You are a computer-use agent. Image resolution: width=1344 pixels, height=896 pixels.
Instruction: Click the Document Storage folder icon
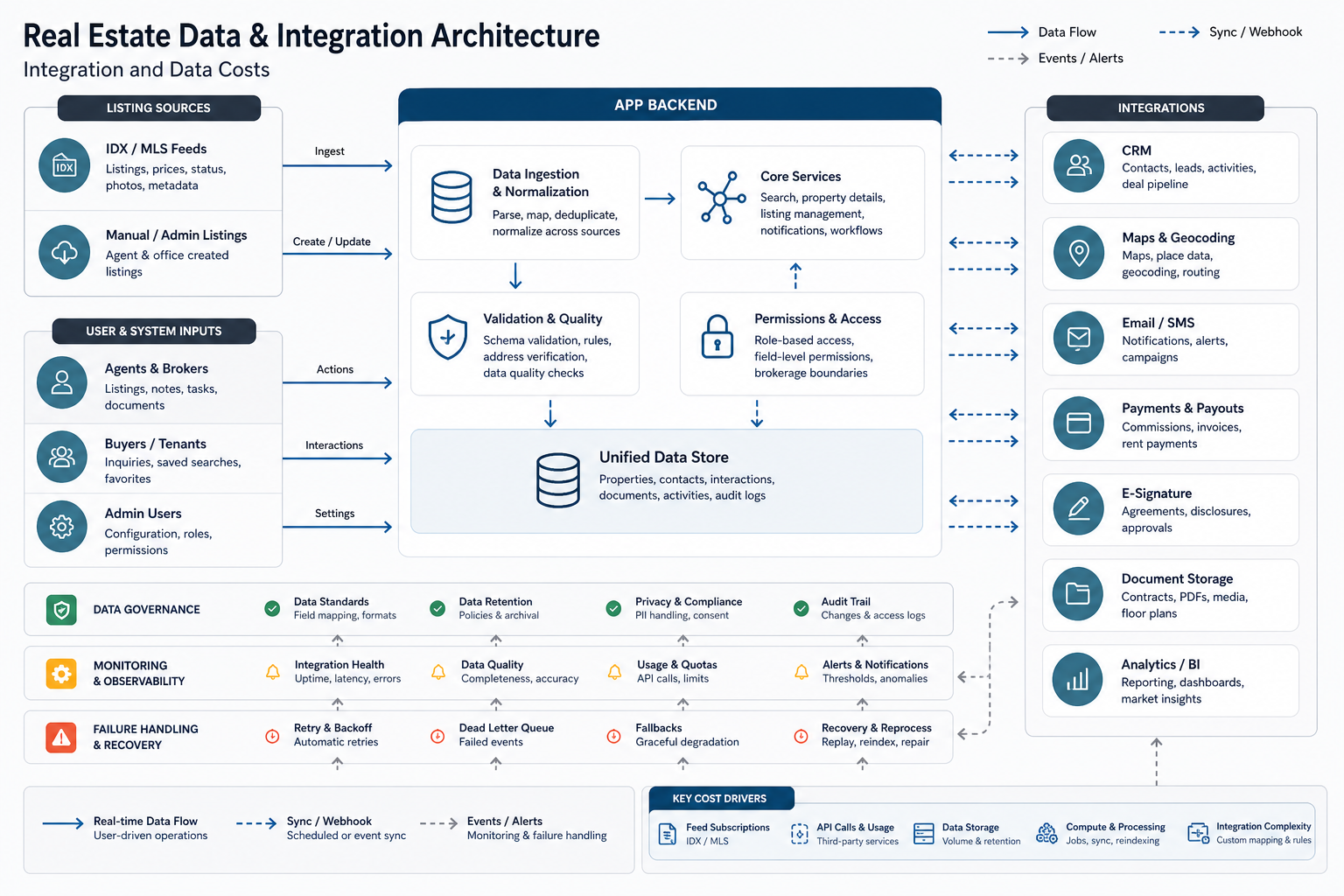pyautogui.click(x=1078, y=593)
